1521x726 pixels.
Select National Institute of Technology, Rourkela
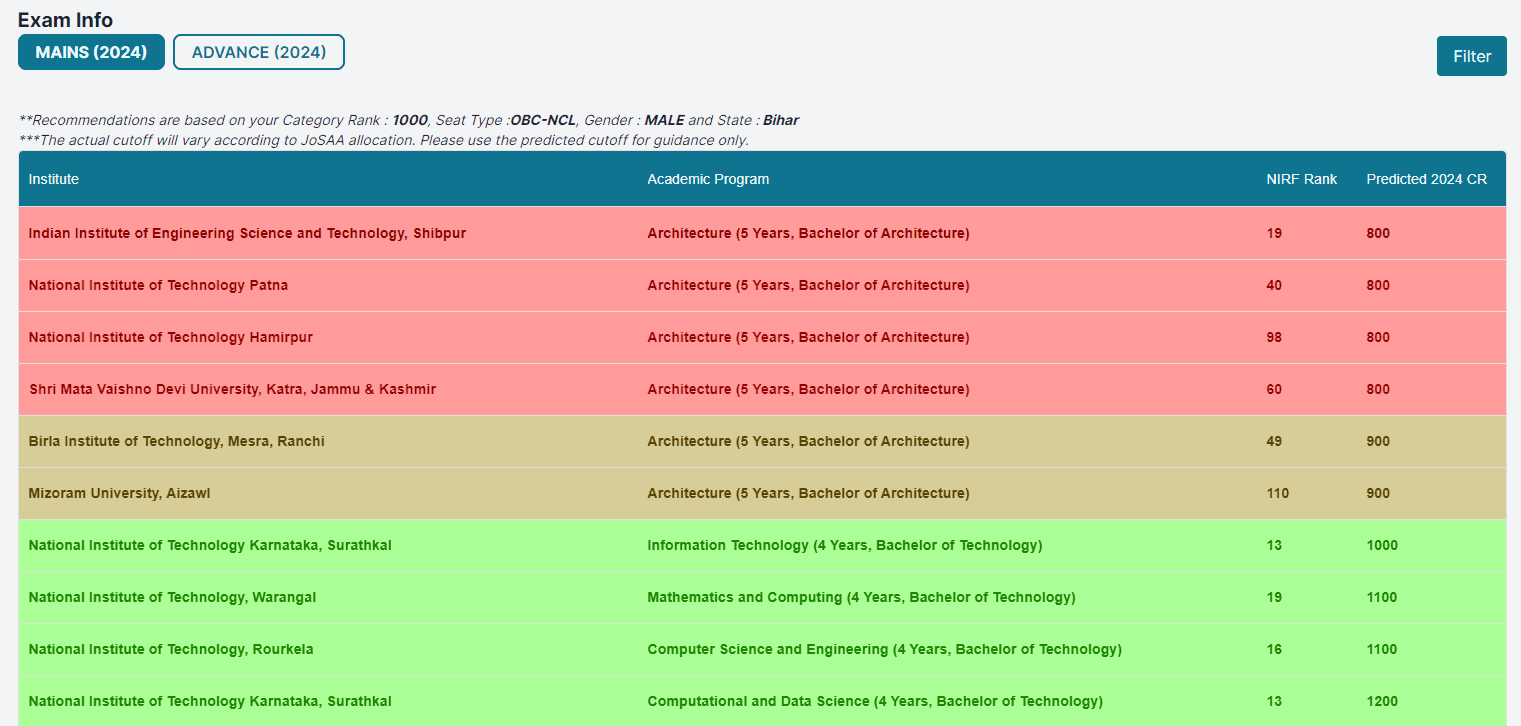pos(170,649)
